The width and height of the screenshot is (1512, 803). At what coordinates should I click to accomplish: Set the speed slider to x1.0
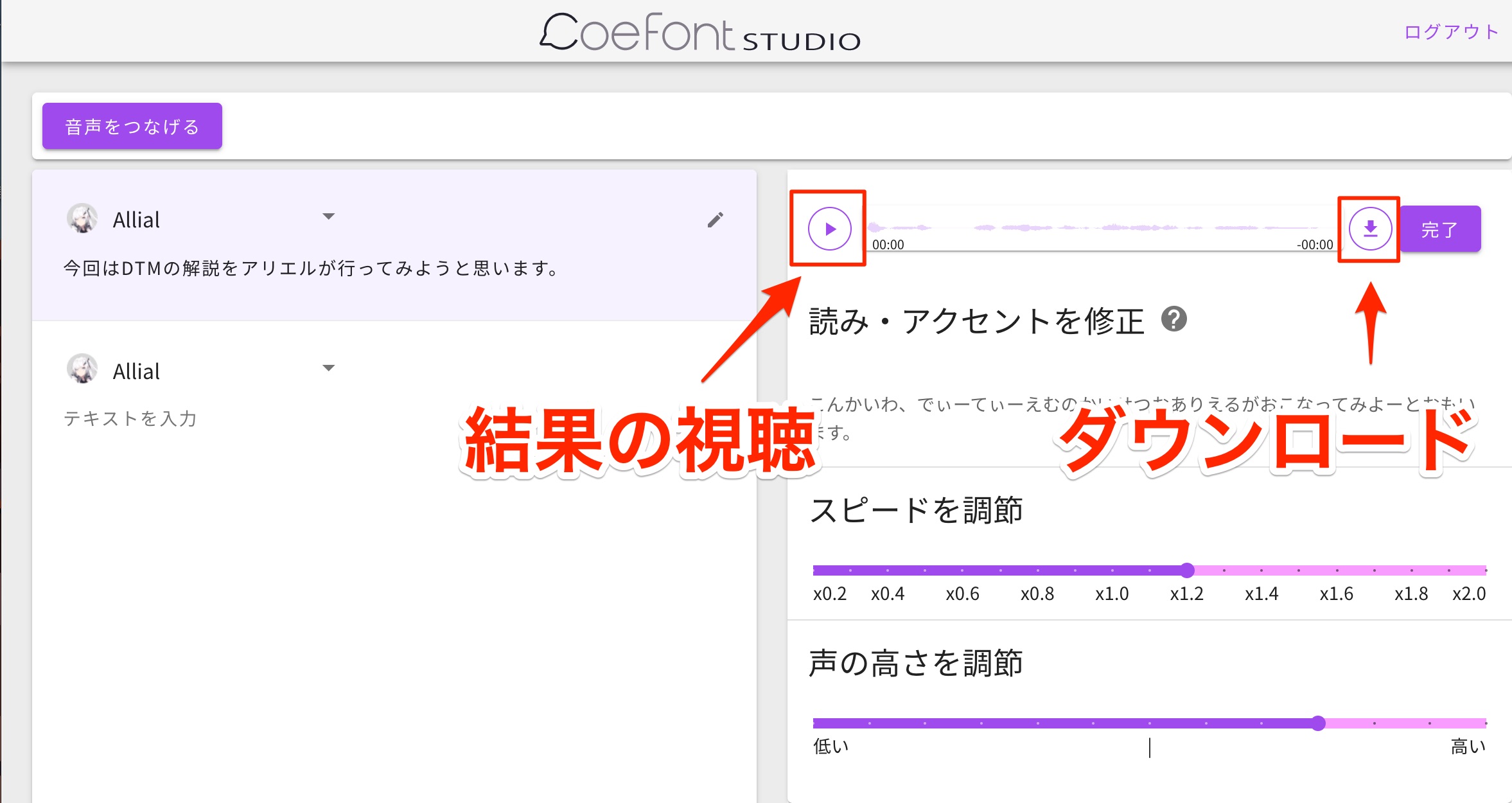pyautogui.click(x=1112, y=570)
